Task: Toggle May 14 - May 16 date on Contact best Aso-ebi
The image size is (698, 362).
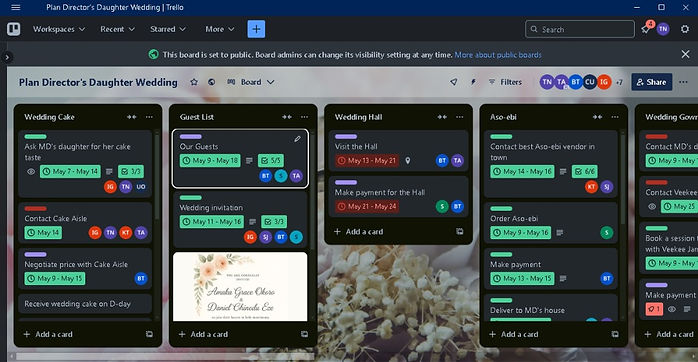Action: [522, 171]
